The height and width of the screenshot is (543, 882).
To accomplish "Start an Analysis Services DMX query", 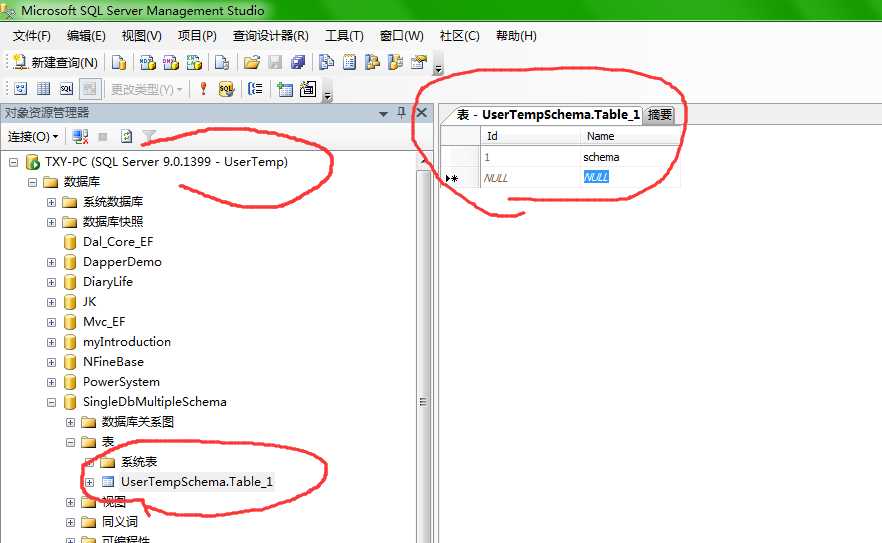I will tap(171, 62).
